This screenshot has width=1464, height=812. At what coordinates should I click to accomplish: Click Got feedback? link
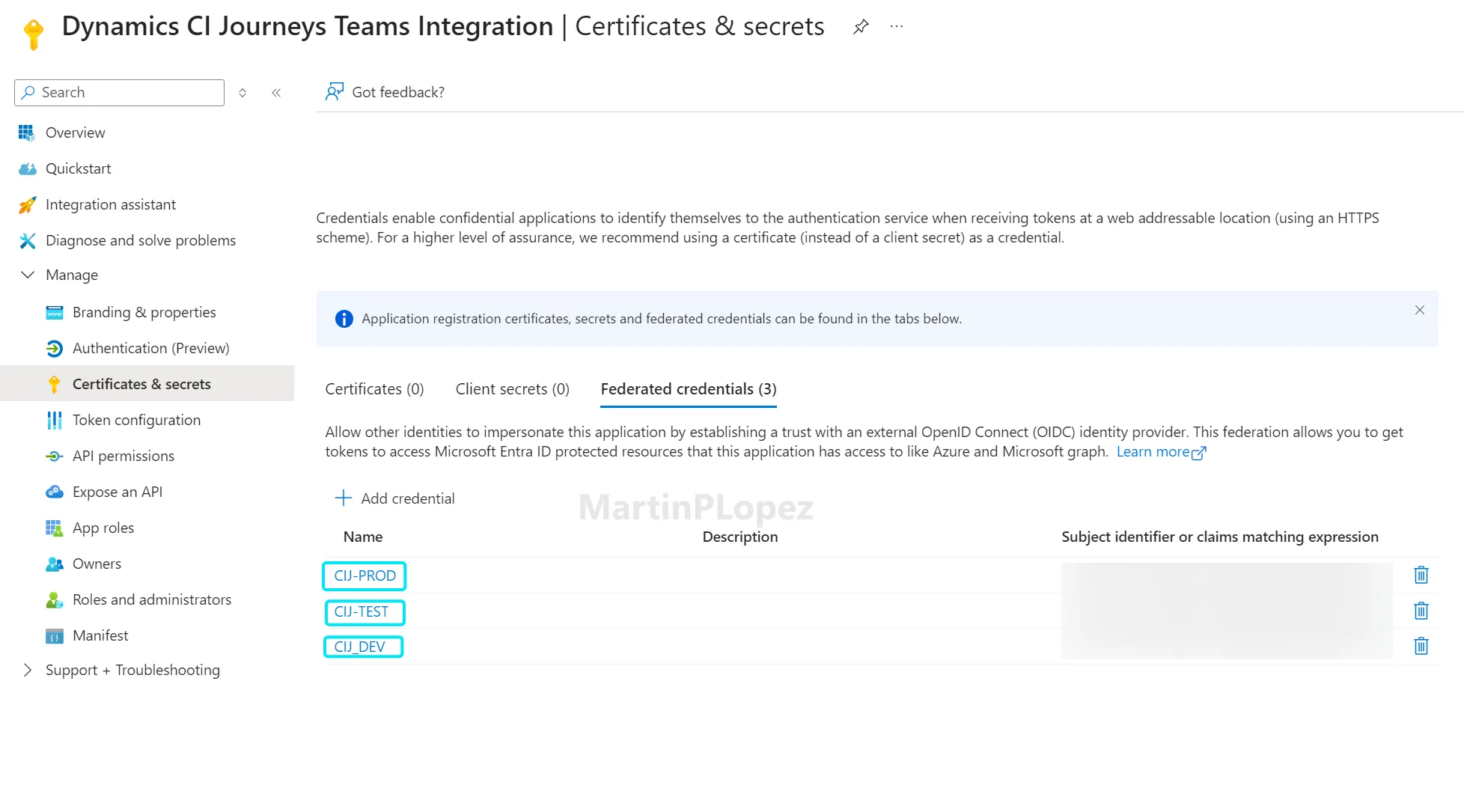click(x=398, y=92)
